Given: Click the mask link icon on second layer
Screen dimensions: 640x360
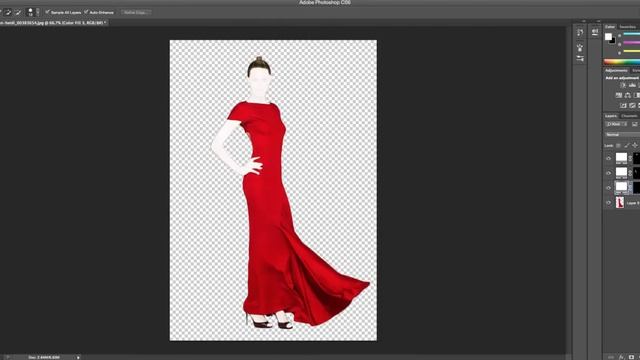Looking at the screenshot, I should point(630,173).
